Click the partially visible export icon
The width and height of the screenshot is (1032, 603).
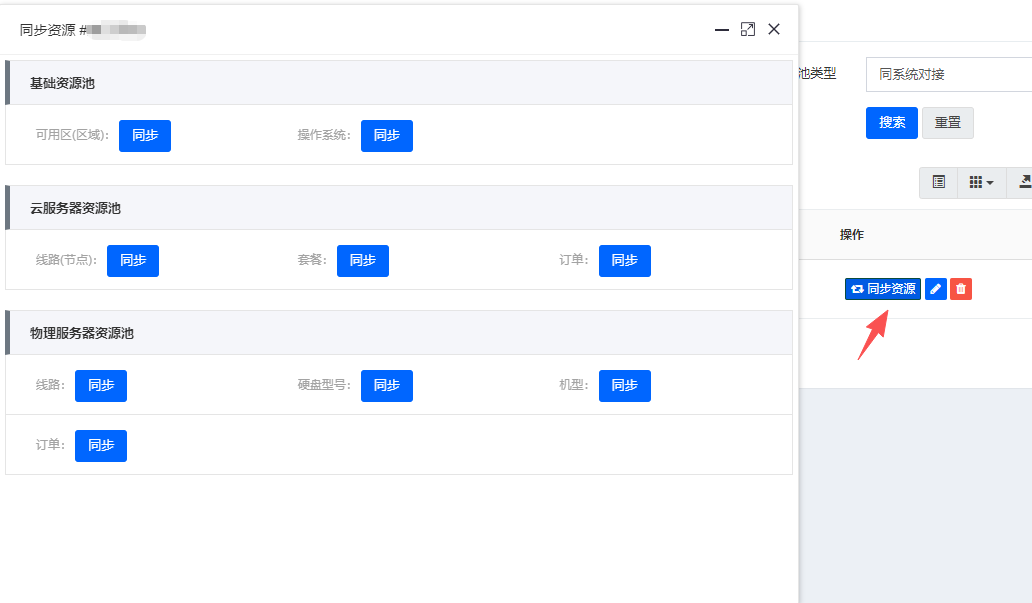pyautogui.click(x=1023, y=182)
